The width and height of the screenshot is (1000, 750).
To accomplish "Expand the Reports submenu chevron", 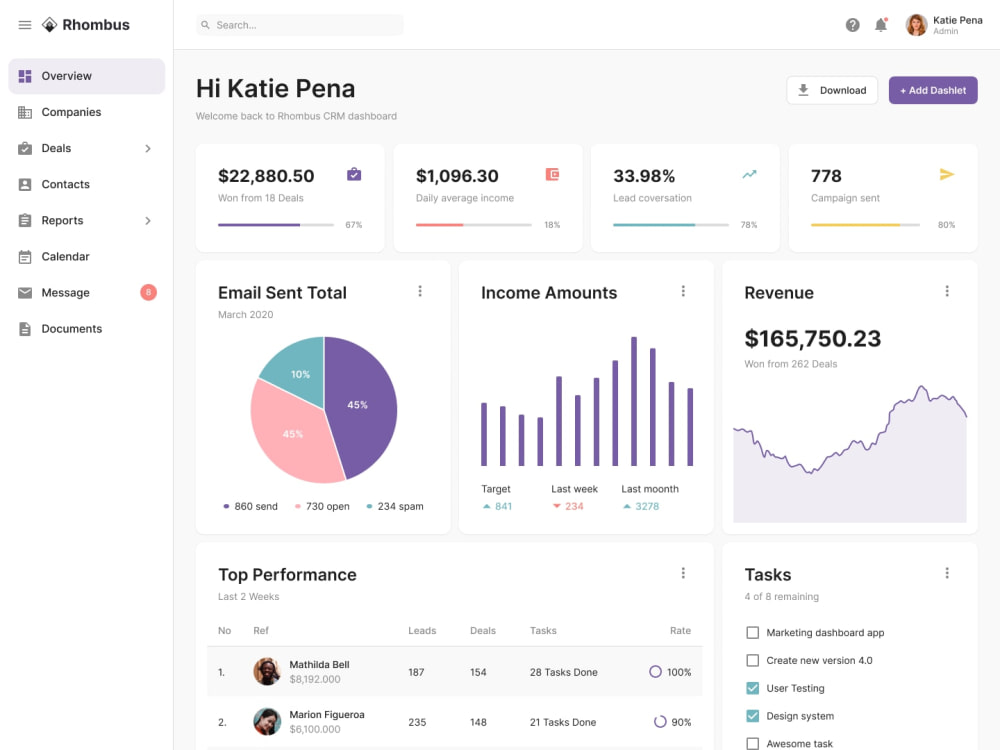I will click(x=148, y=221).
